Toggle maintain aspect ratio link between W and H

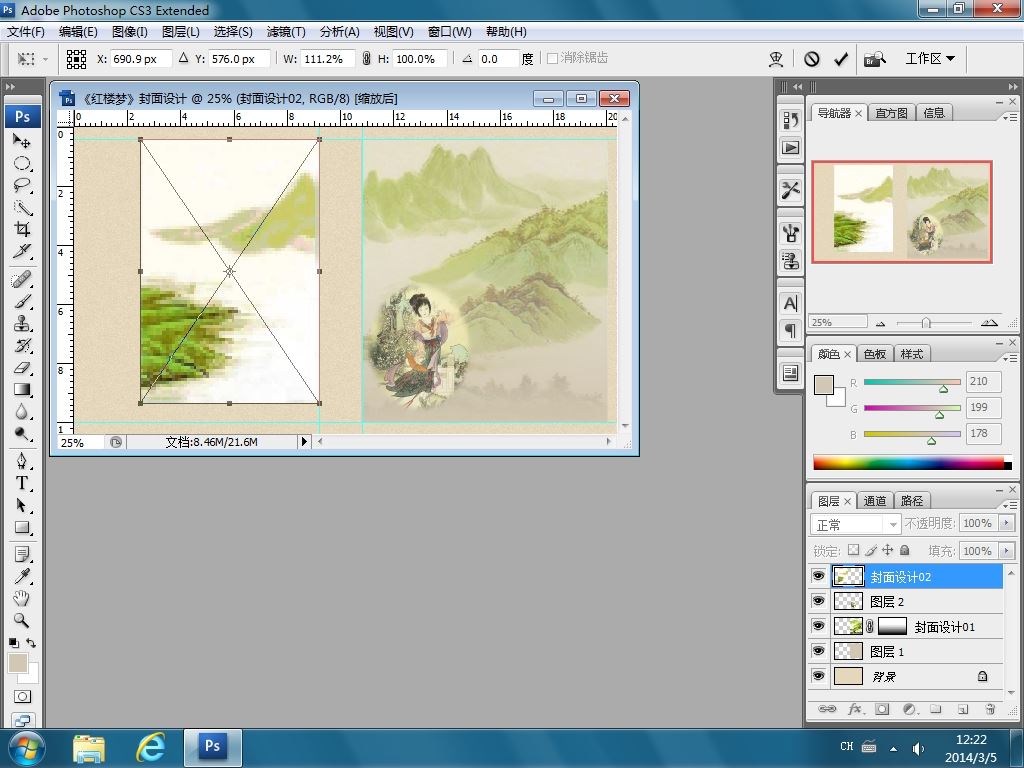point(366,59)
